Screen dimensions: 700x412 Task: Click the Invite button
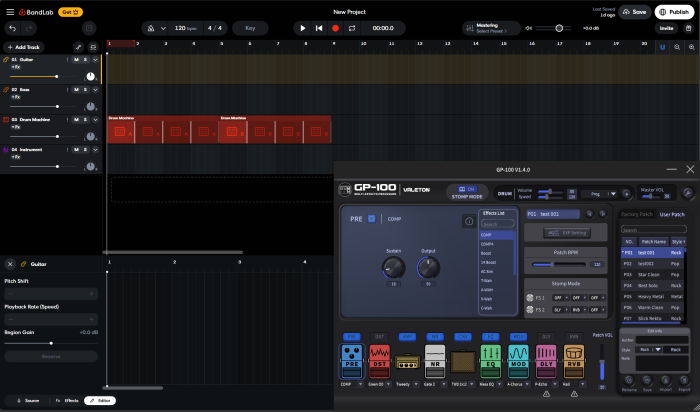click(x=667, y=28)
